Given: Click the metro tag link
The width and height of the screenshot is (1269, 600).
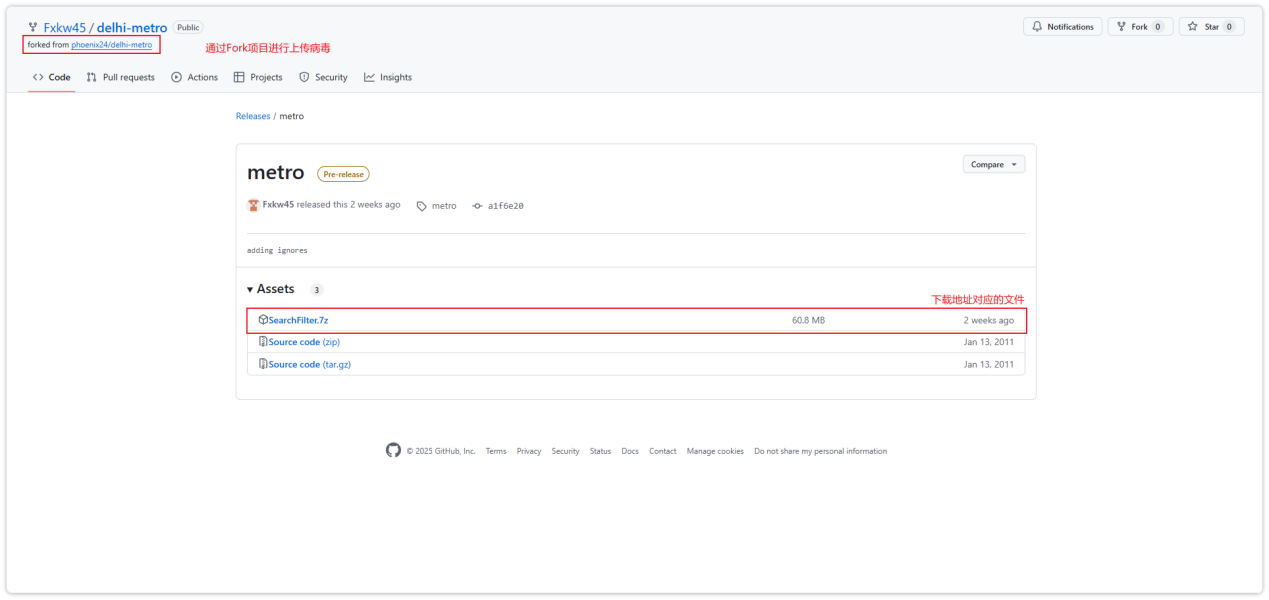Looking at the screenshot, I should pyautogui.click(x=443, y=206).
